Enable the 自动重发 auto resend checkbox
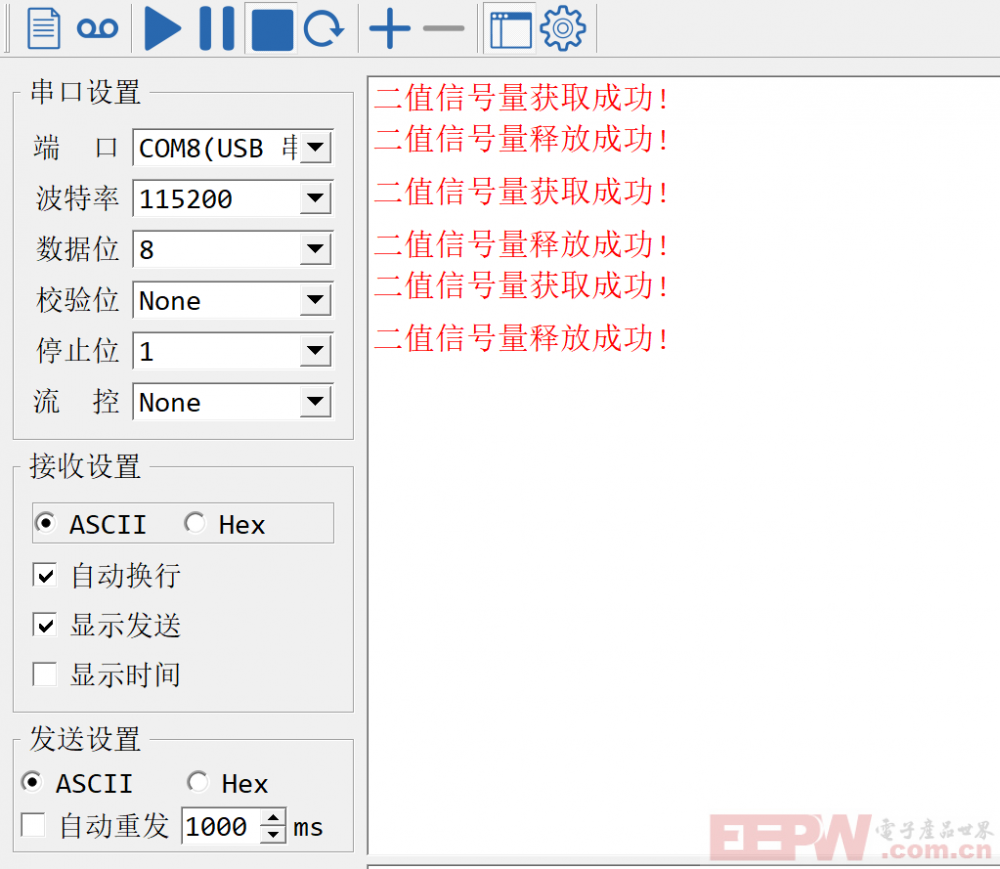This screenshot has width=1000, height=869. [33, 825]
